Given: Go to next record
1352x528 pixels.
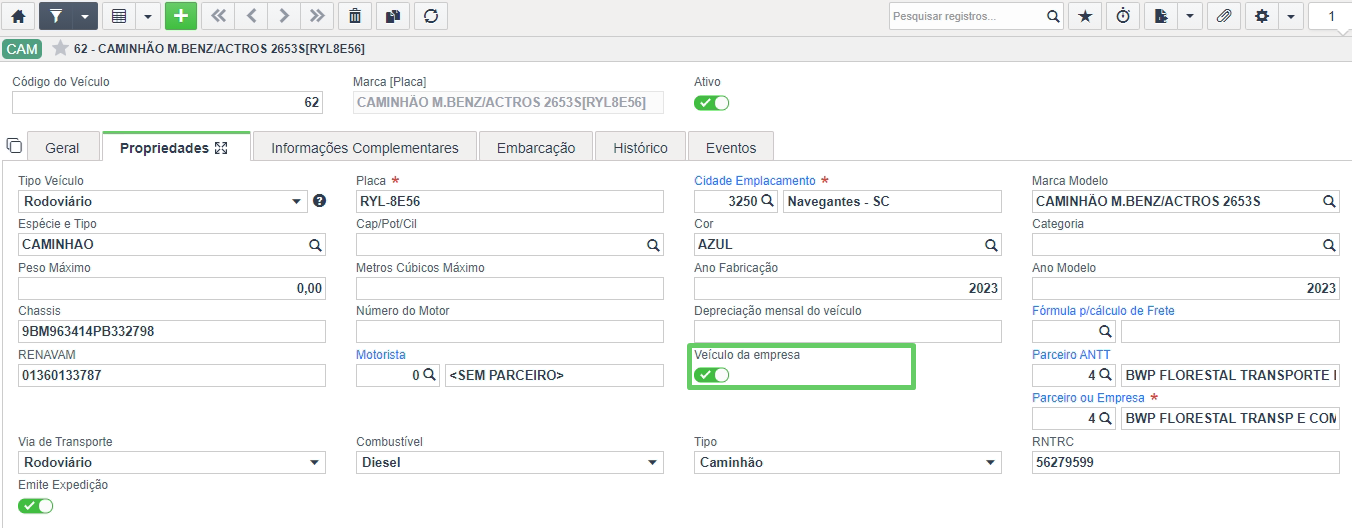Looking at the screenshot, I should point(284,16).
